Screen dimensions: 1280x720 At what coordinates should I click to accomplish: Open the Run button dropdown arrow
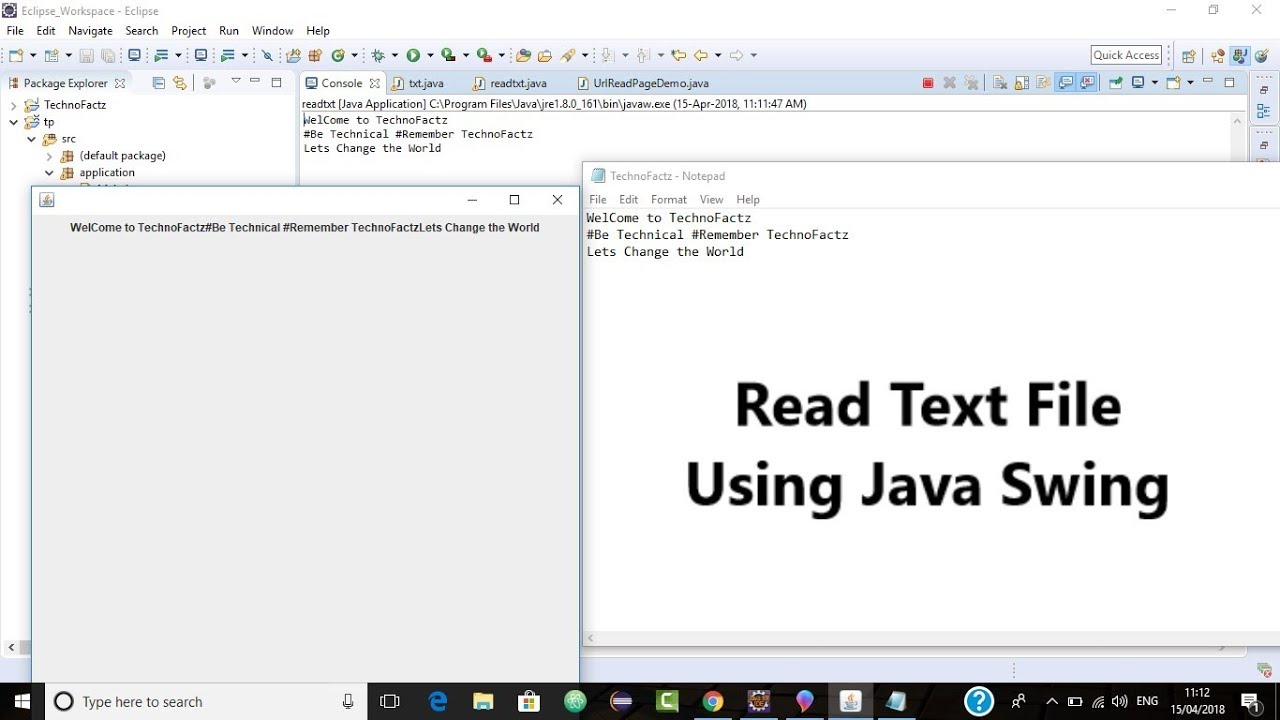click(x=430, y=55)
